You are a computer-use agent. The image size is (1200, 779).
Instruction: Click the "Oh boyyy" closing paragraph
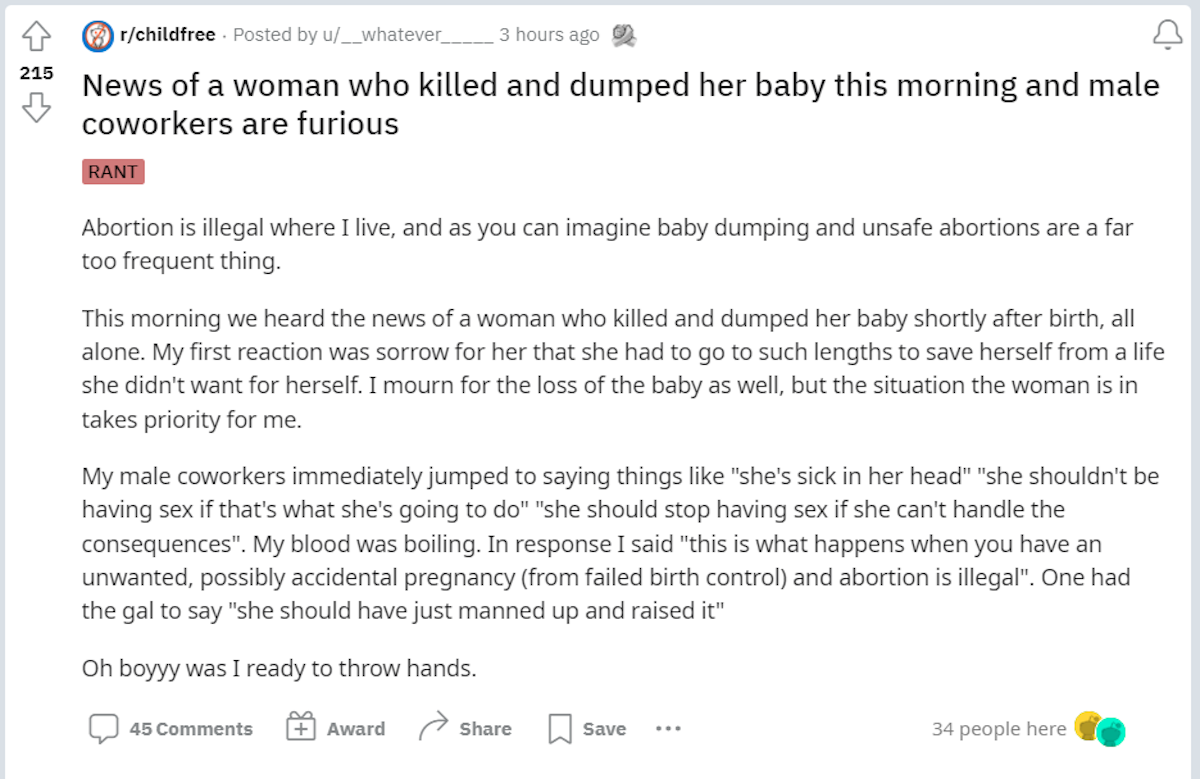[x=279, y=668]
